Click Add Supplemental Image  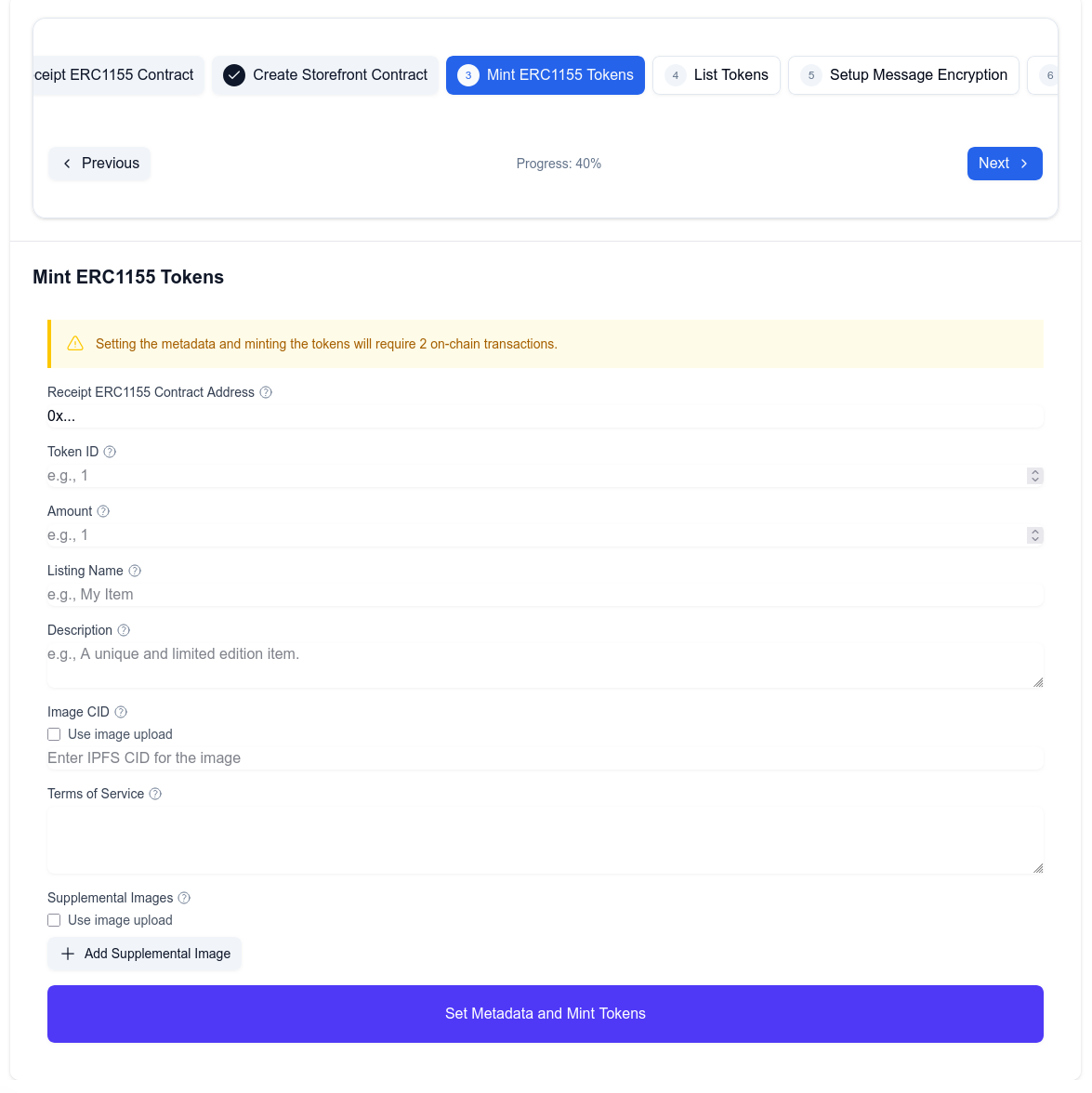pyautogui.click(x=144, y=954)
